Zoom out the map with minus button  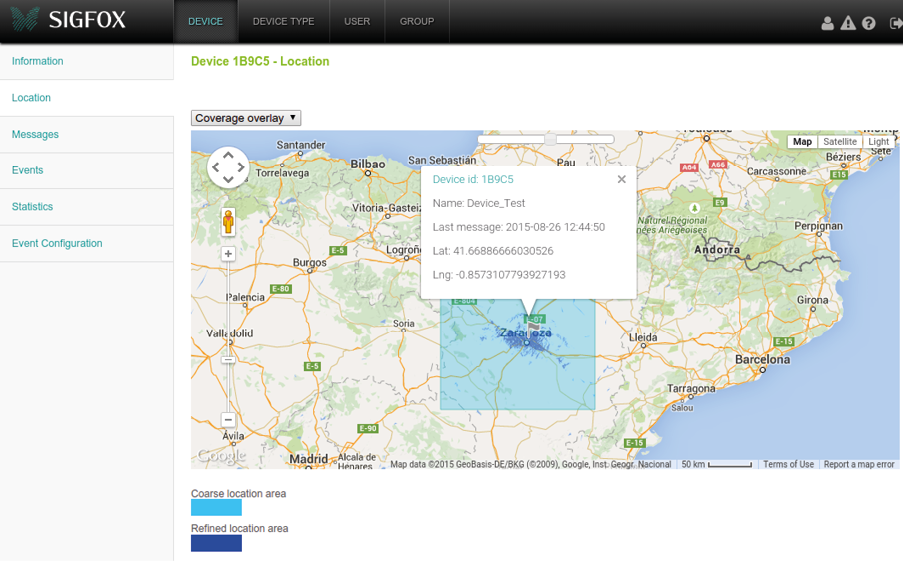[228, 419]
